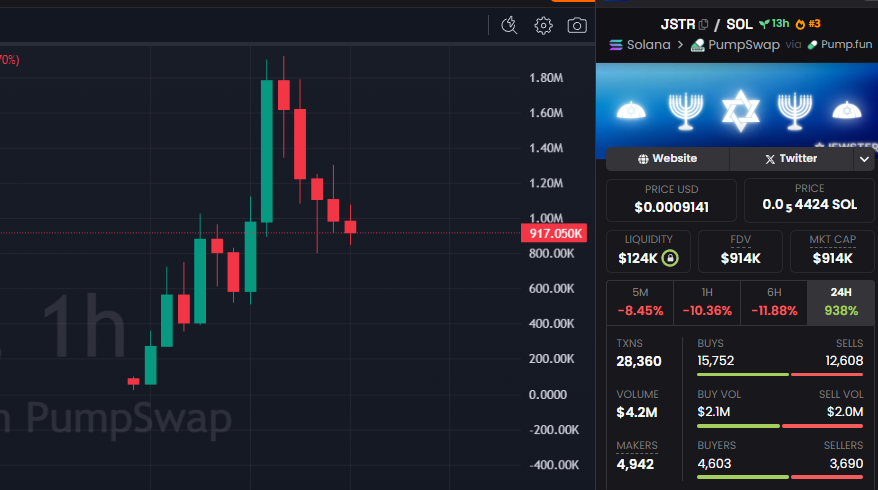Click the tallest green candlestick near 1.80M

pyautogui.click(x=267, y=151)
